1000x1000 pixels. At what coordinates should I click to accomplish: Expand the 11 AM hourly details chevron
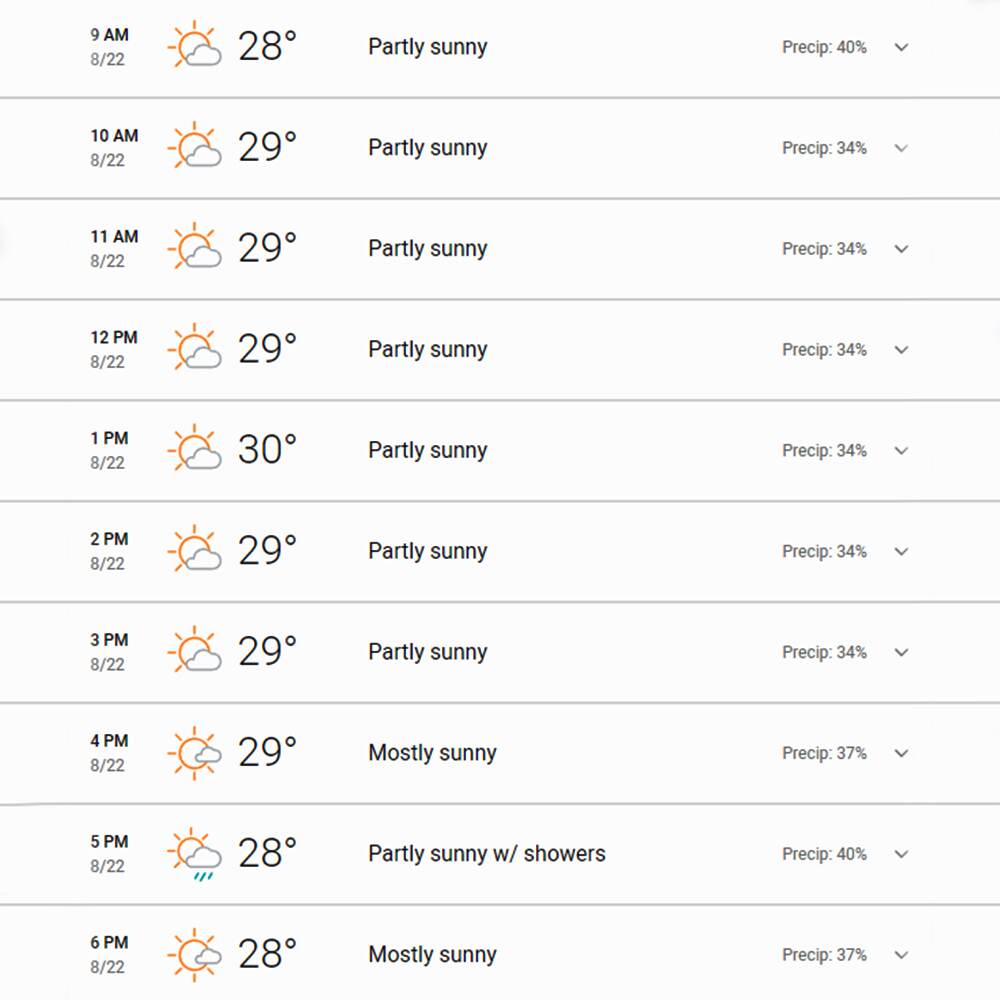tap(901, 249)
